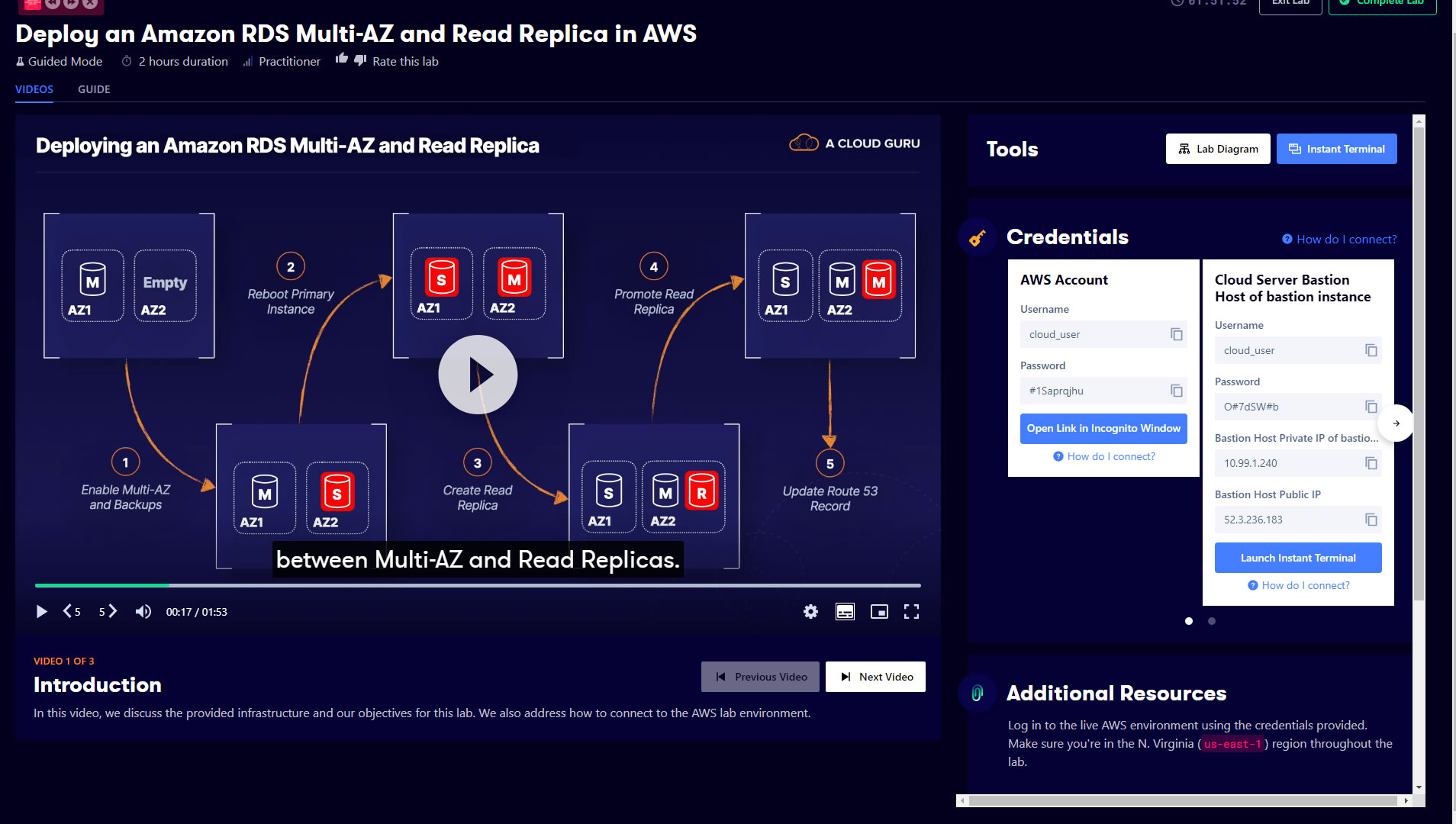
Task: Click the us-east-1 region code
Action: (x=1232, y=744)
